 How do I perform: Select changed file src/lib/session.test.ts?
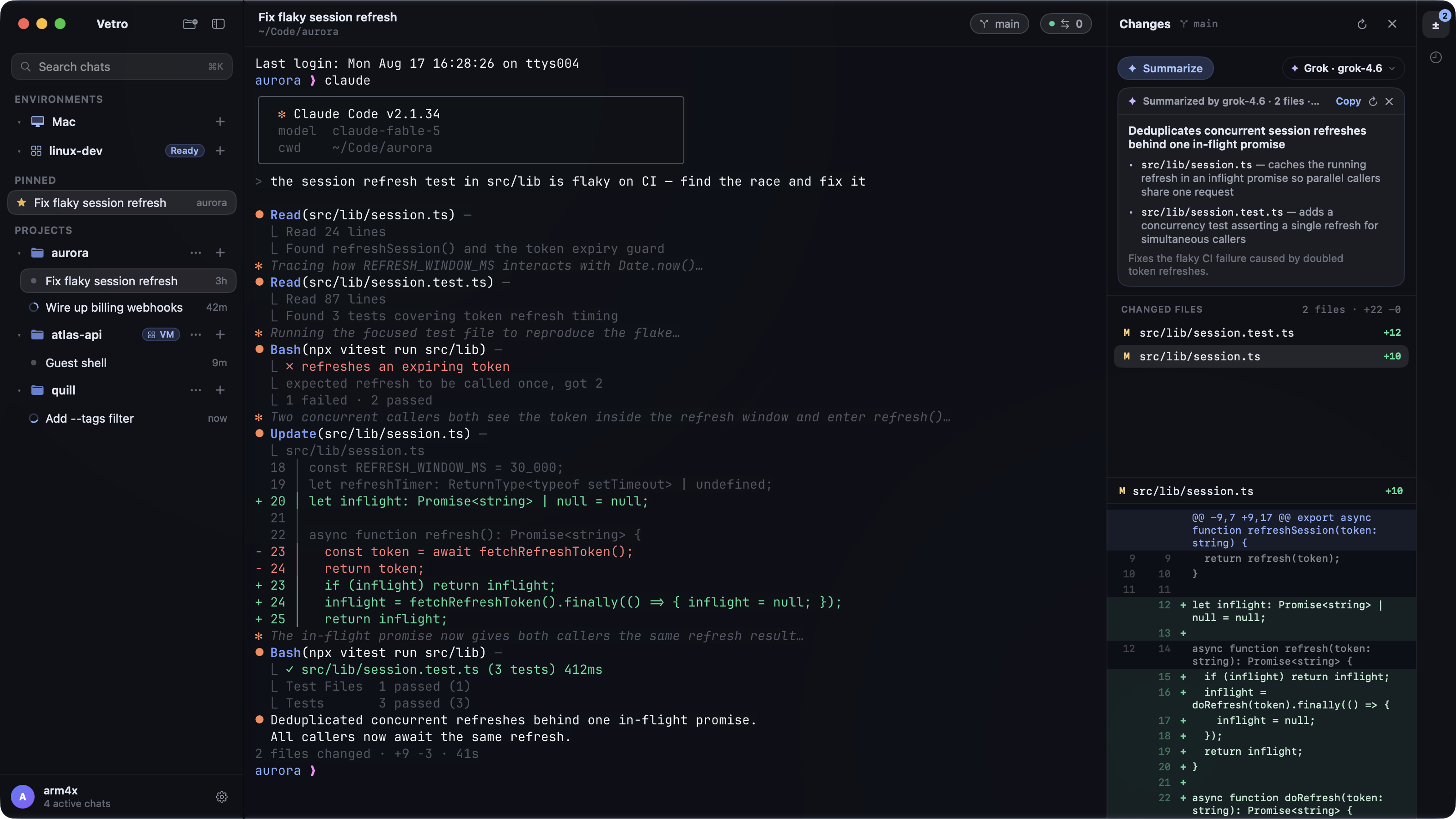[1261, 333]
